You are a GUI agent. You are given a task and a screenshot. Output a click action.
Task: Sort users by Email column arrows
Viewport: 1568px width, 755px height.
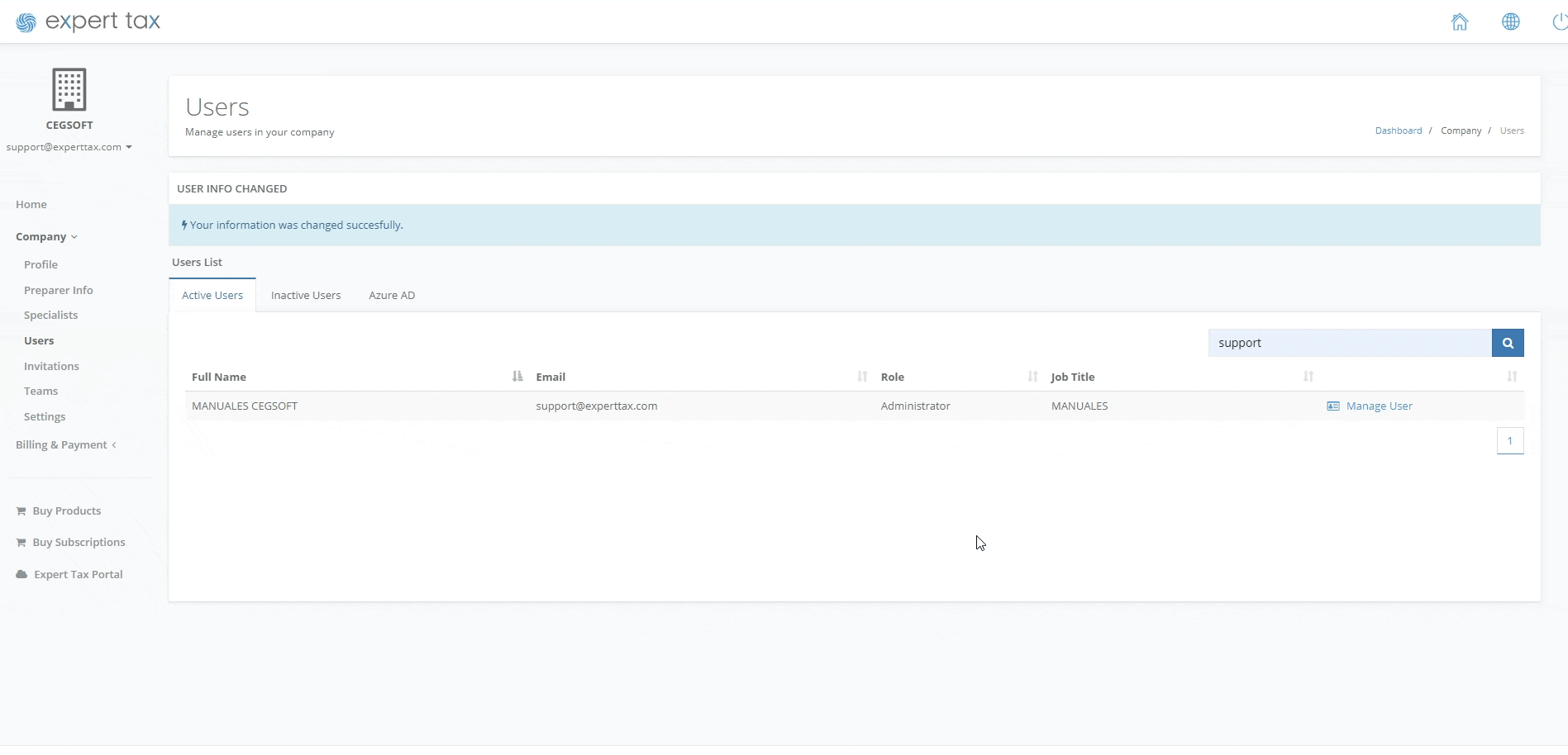[862, 377]
